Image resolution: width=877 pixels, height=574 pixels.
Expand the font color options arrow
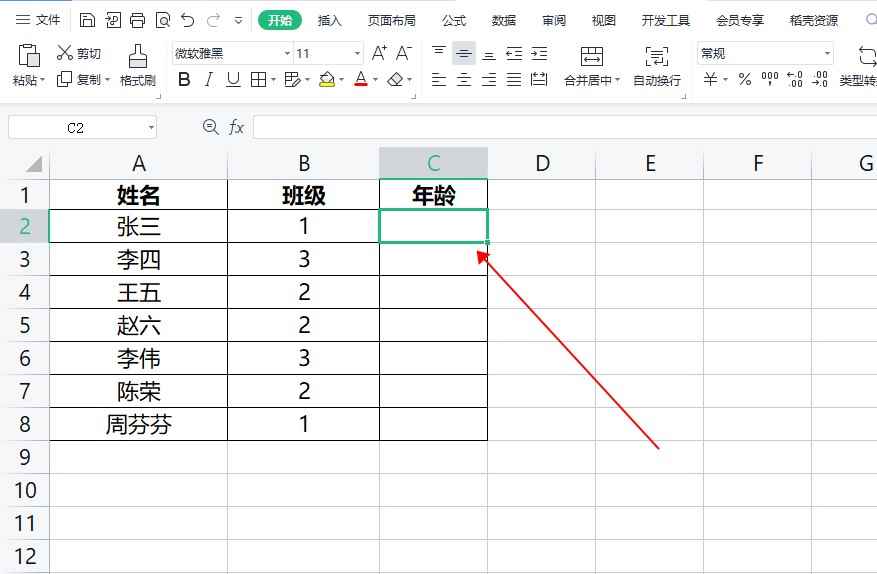point(375,80)
